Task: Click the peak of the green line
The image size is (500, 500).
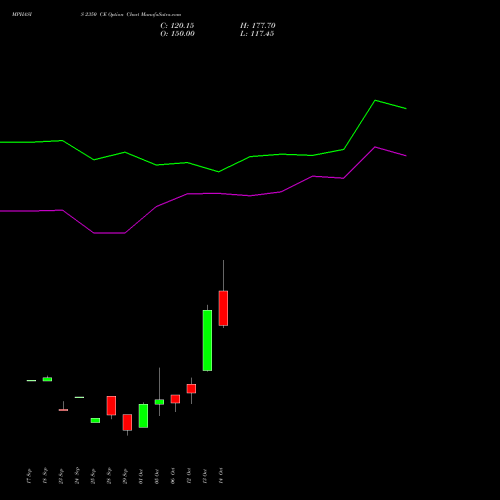Action: pyautogui.click(x=375, y=100)
